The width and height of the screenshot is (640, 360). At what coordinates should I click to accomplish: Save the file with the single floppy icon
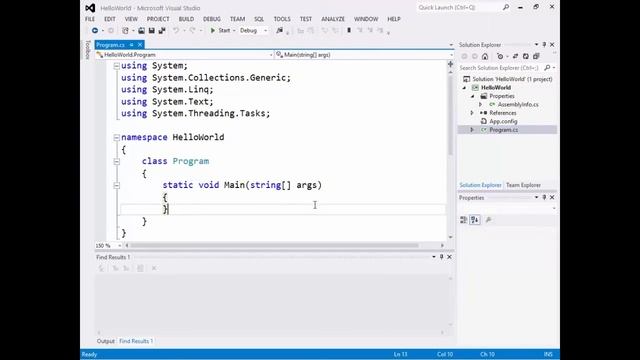pos(151,31)
